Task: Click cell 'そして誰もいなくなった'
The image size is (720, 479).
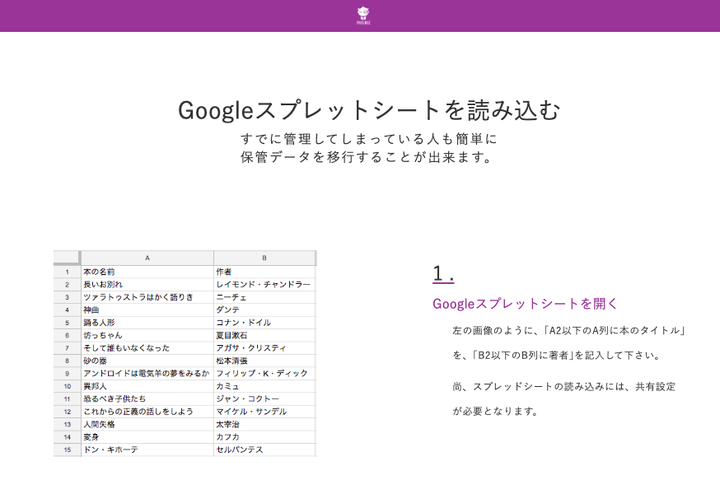Action: (x=147, y=348)
